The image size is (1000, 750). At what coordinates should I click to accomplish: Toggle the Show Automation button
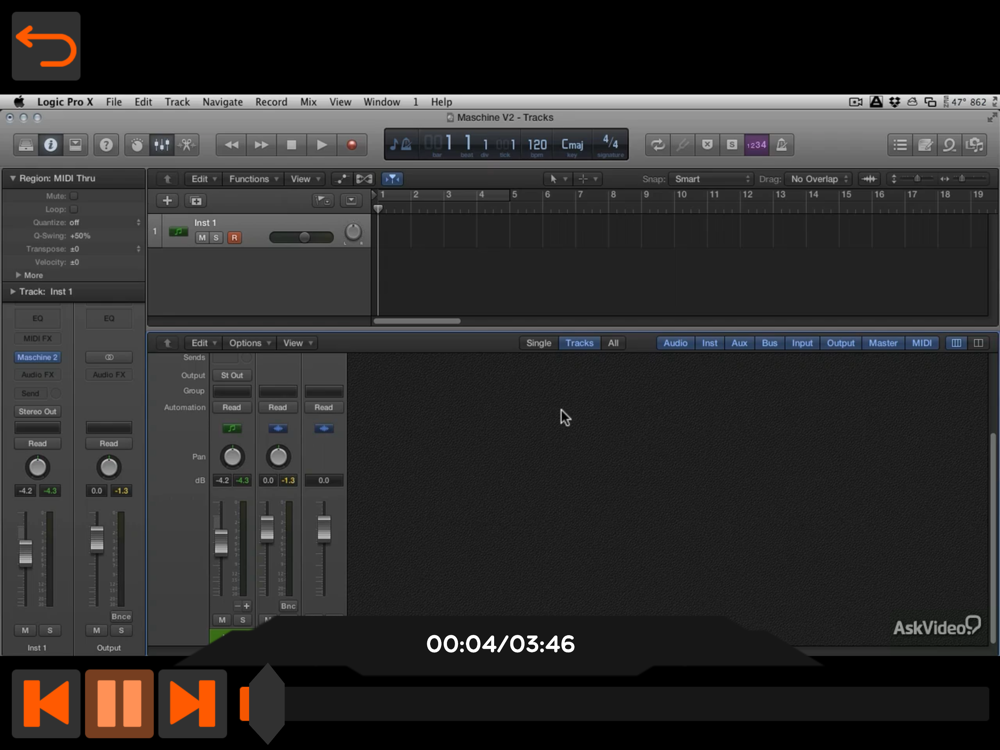[341, 179]
